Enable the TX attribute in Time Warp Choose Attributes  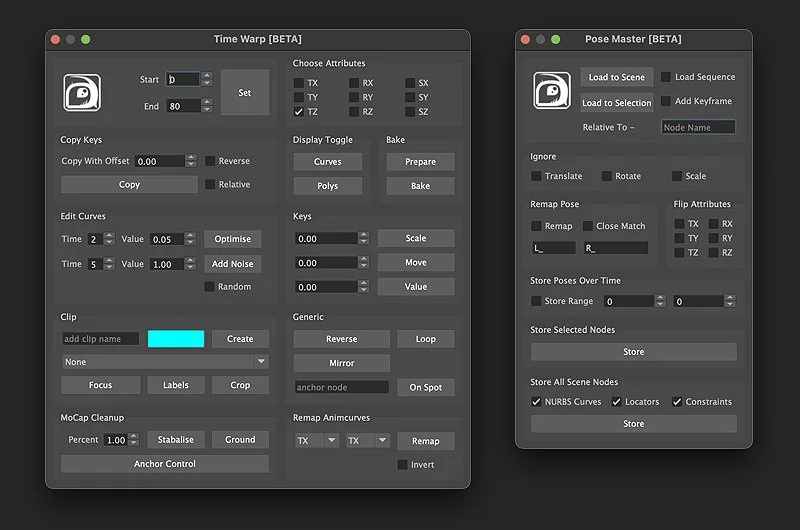[299, 83]
